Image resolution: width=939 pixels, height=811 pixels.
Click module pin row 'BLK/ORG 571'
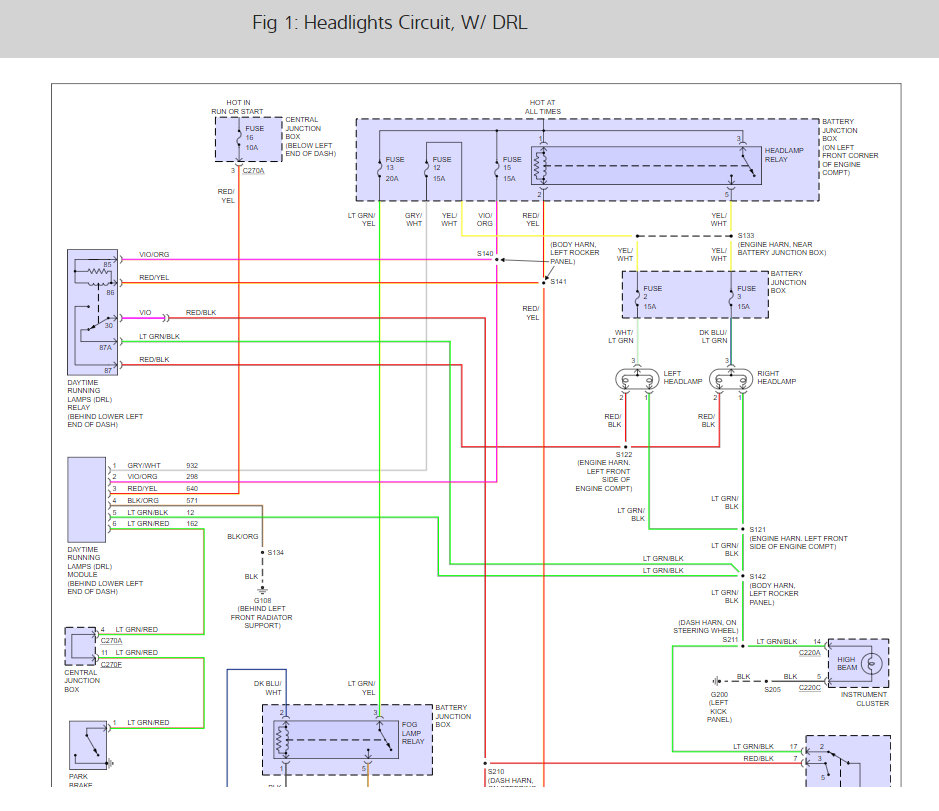click(x=155, y=501)
